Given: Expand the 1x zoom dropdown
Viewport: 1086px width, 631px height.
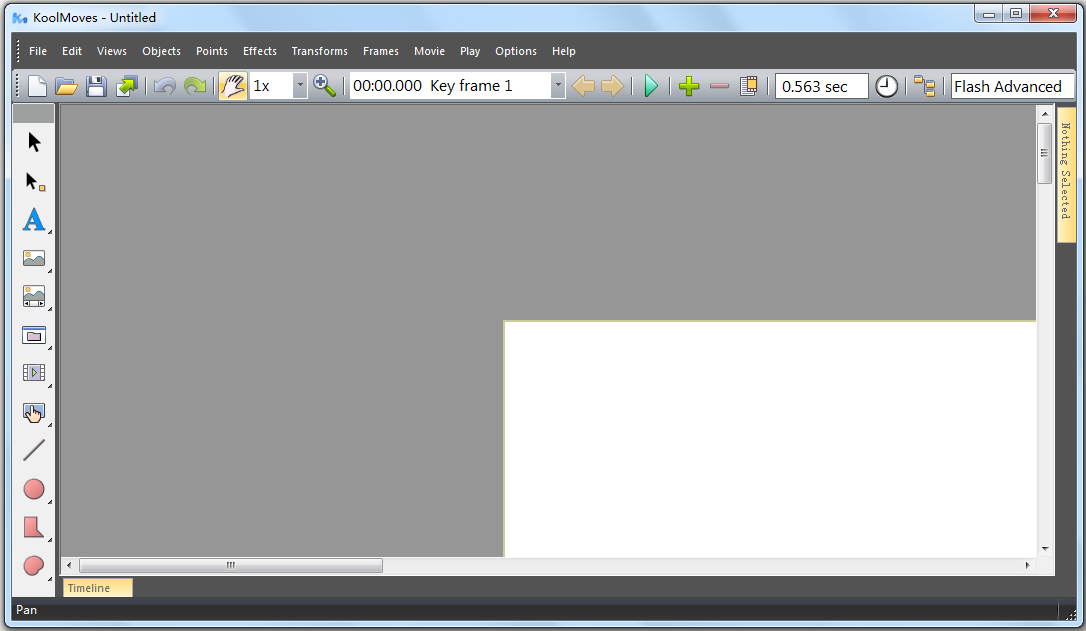Looking at the screenshot, I should pos(300,86).
